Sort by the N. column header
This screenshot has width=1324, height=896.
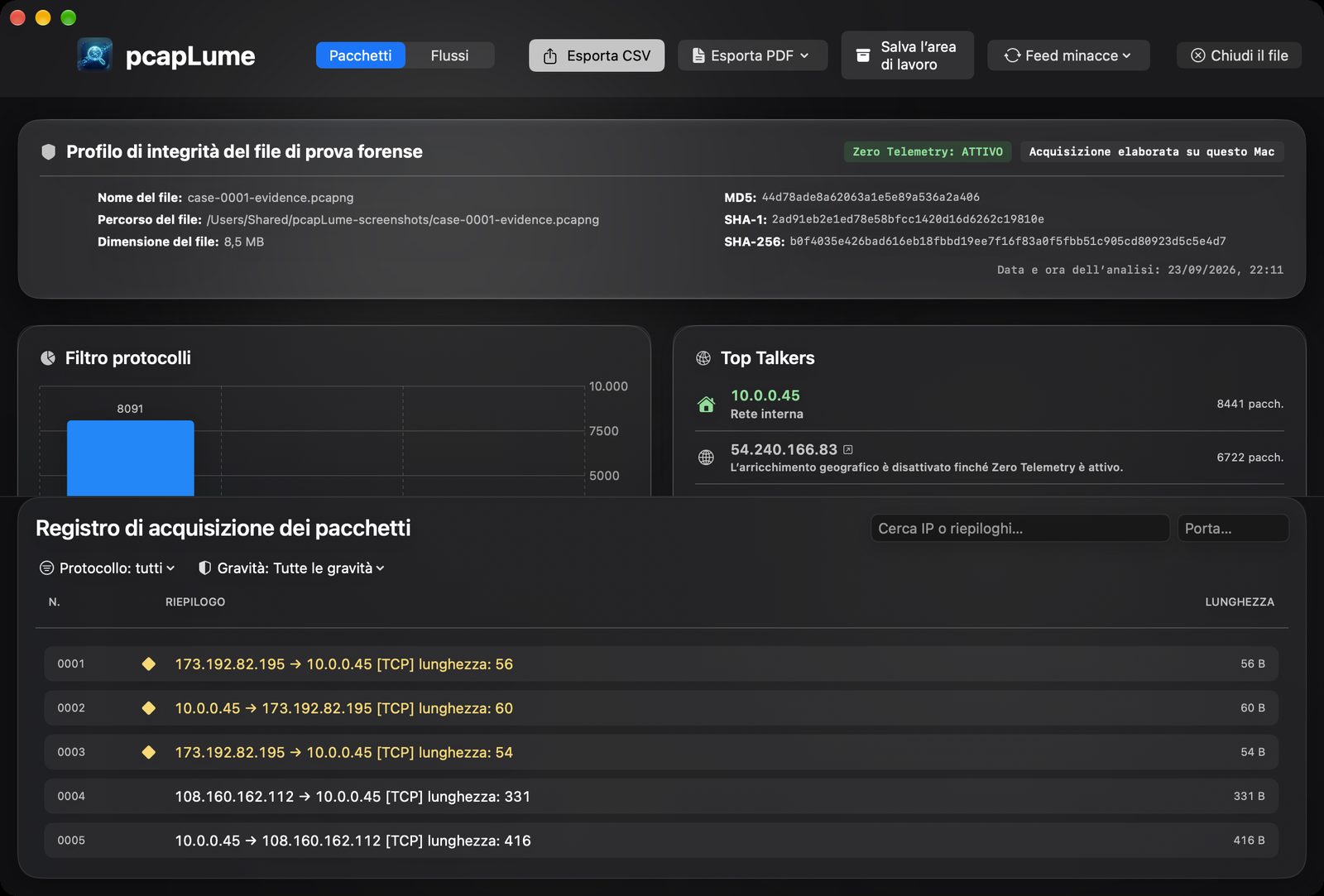54,601
